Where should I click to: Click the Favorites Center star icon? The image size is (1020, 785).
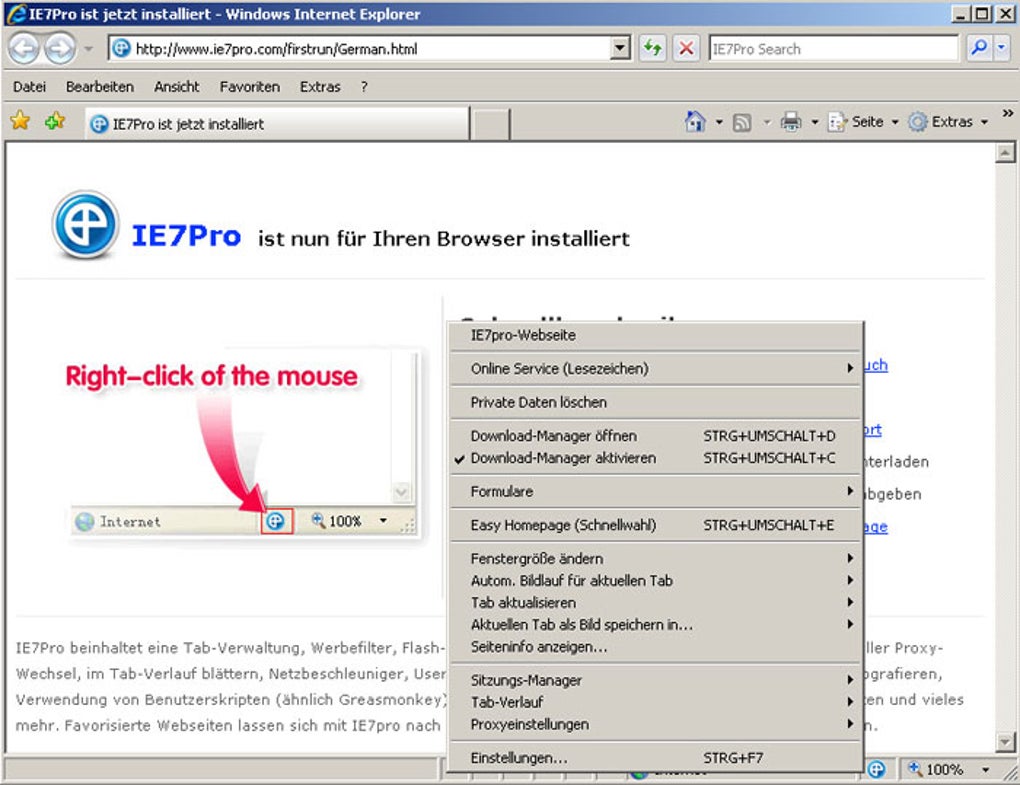(x=20, y=120)
